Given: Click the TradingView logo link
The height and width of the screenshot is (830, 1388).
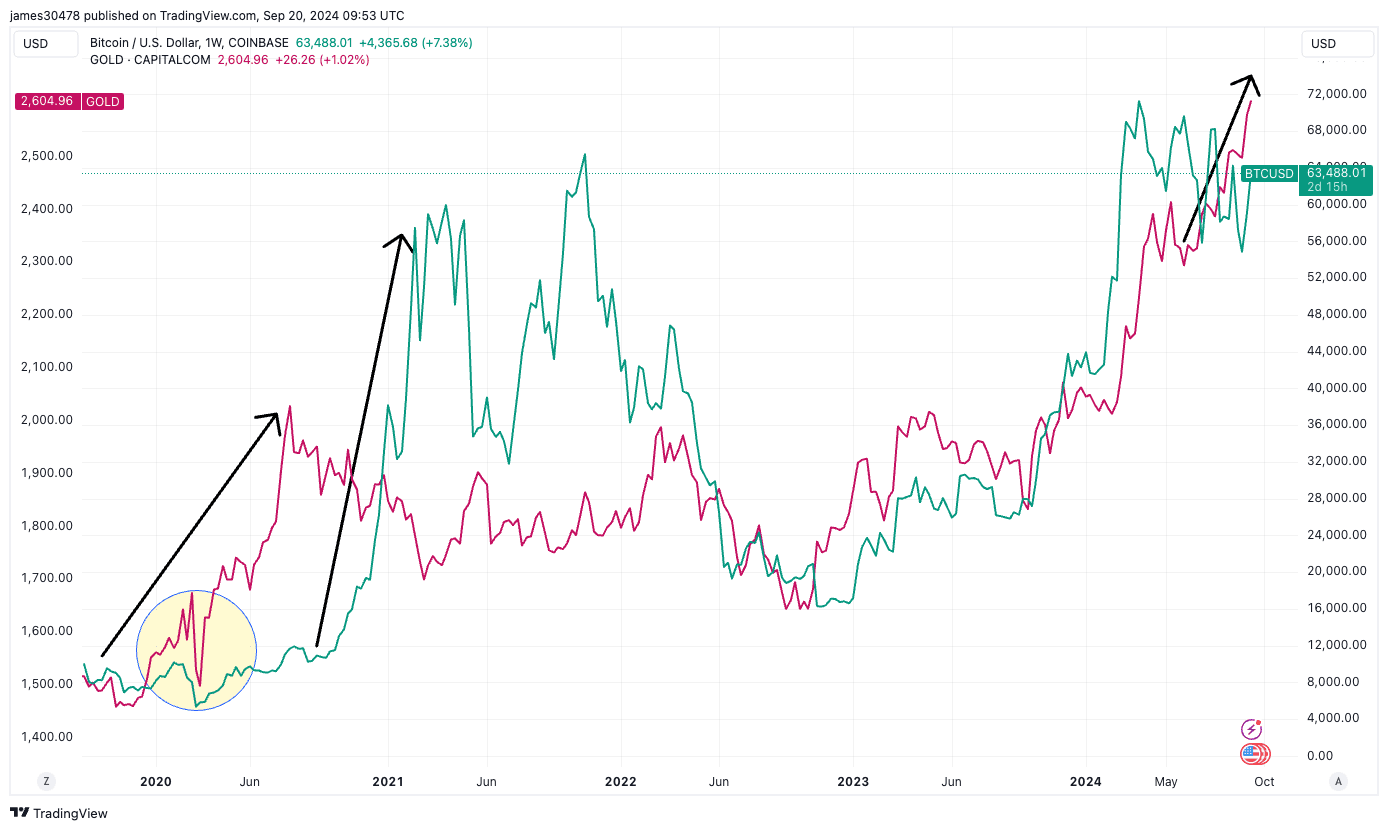Looking at the screenshot, I should pos(59,813).
